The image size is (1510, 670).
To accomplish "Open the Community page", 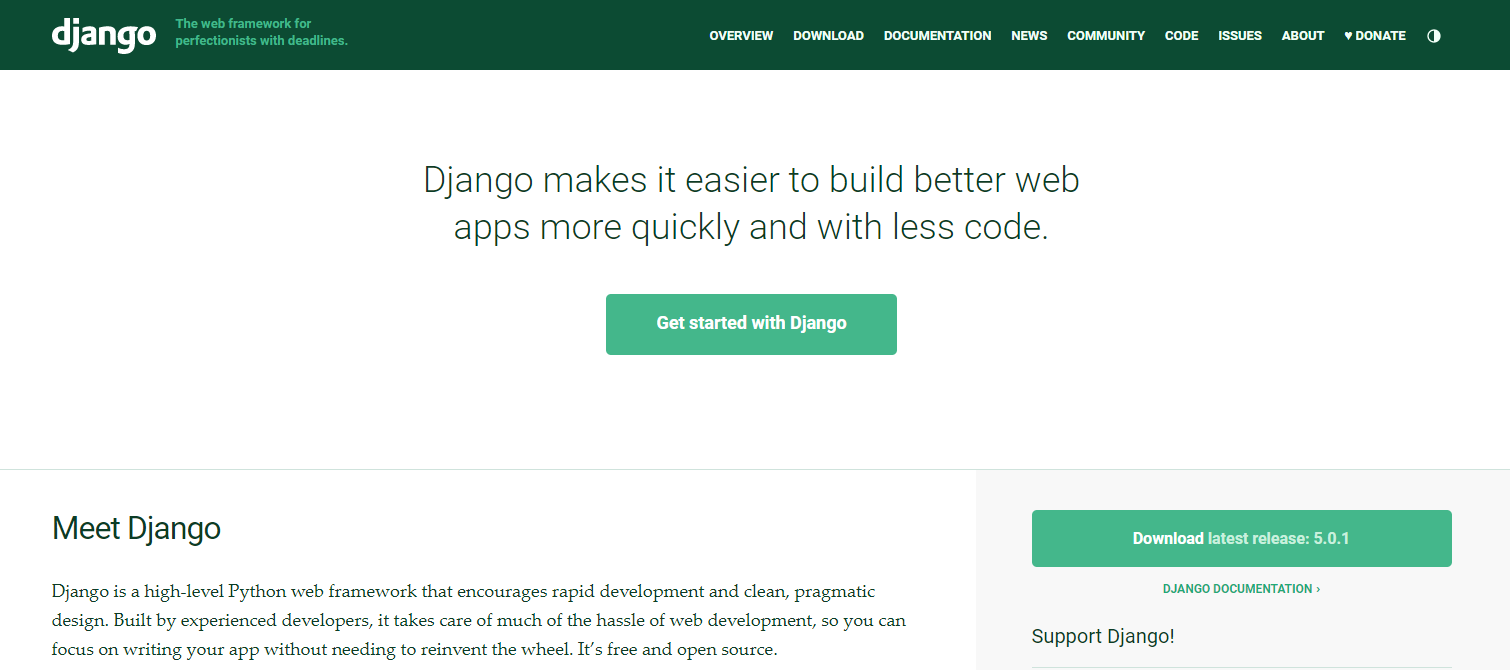I will [x=1106, y=36].
